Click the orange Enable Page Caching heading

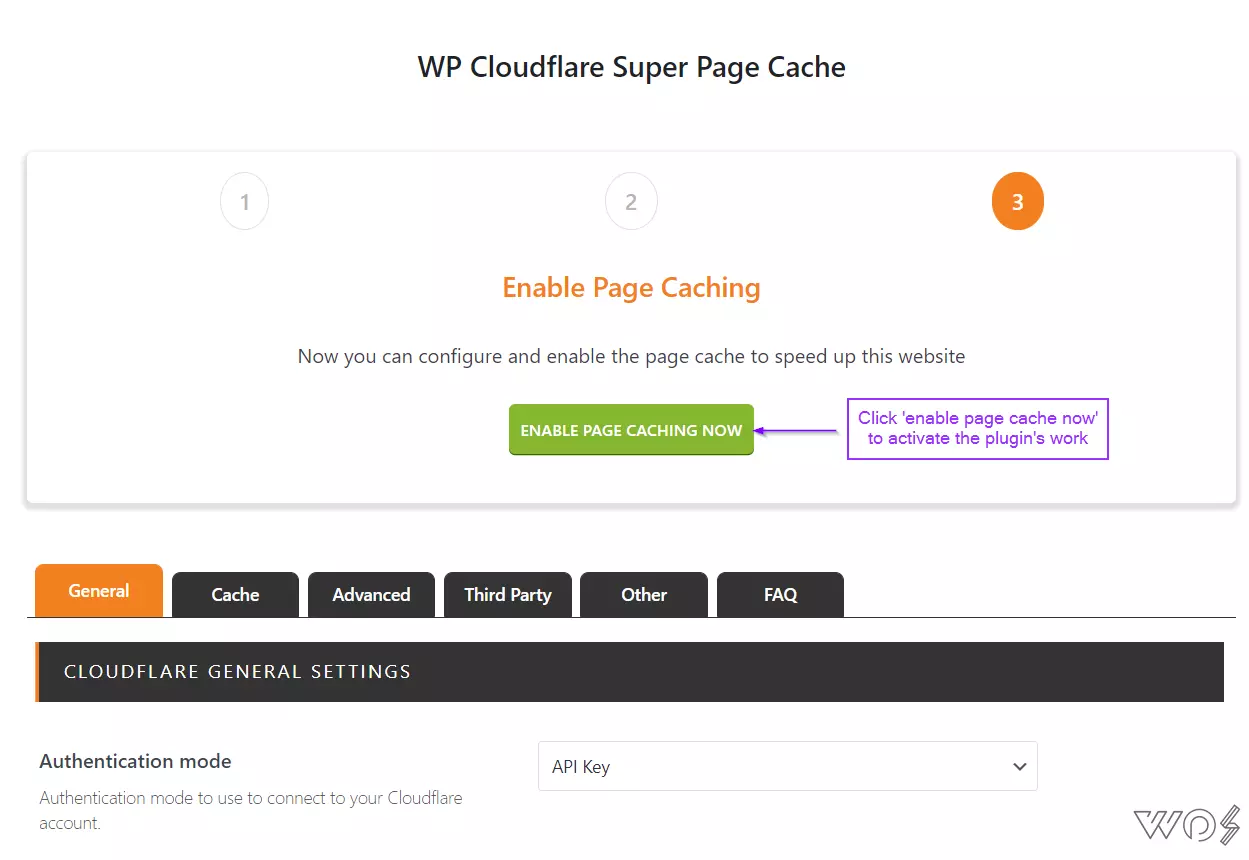coord(631,288)
